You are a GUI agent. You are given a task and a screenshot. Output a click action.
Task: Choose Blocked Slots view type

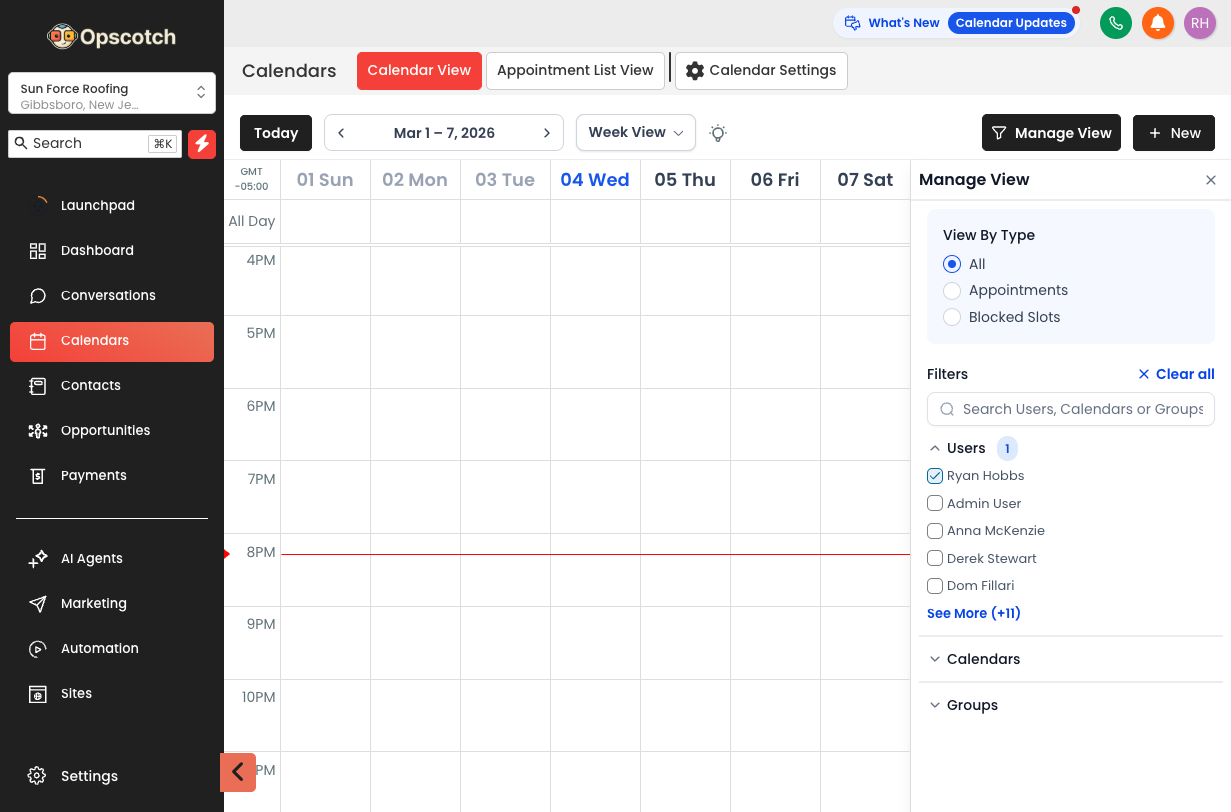[952, 317]
